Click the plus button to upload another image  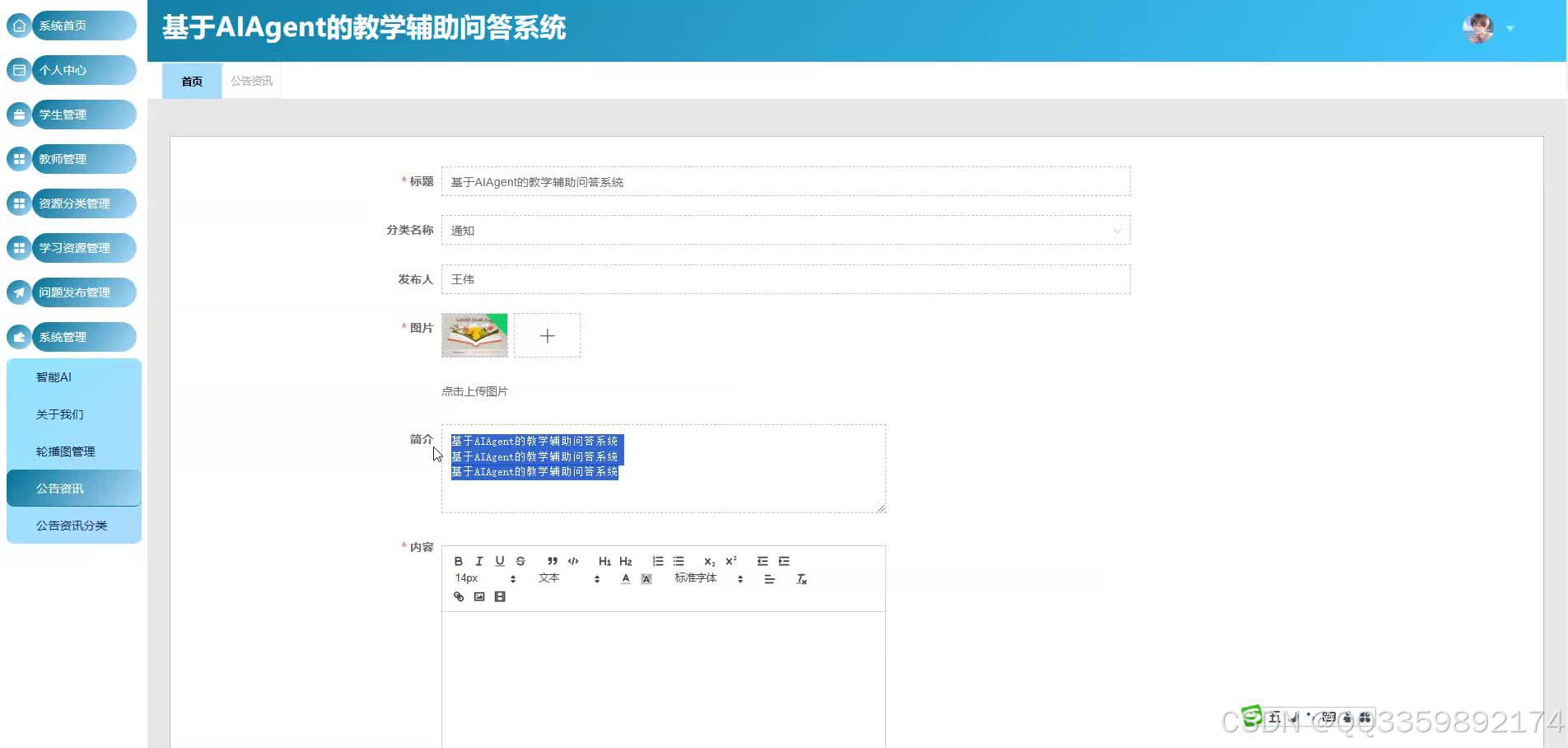coord(547,335)
